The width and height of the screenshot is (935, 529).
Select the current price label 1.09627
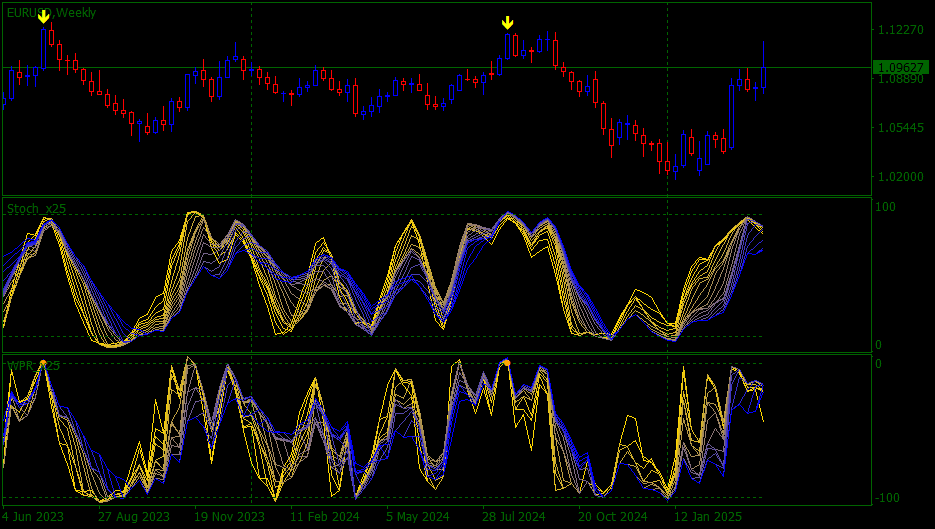point(900,67)
